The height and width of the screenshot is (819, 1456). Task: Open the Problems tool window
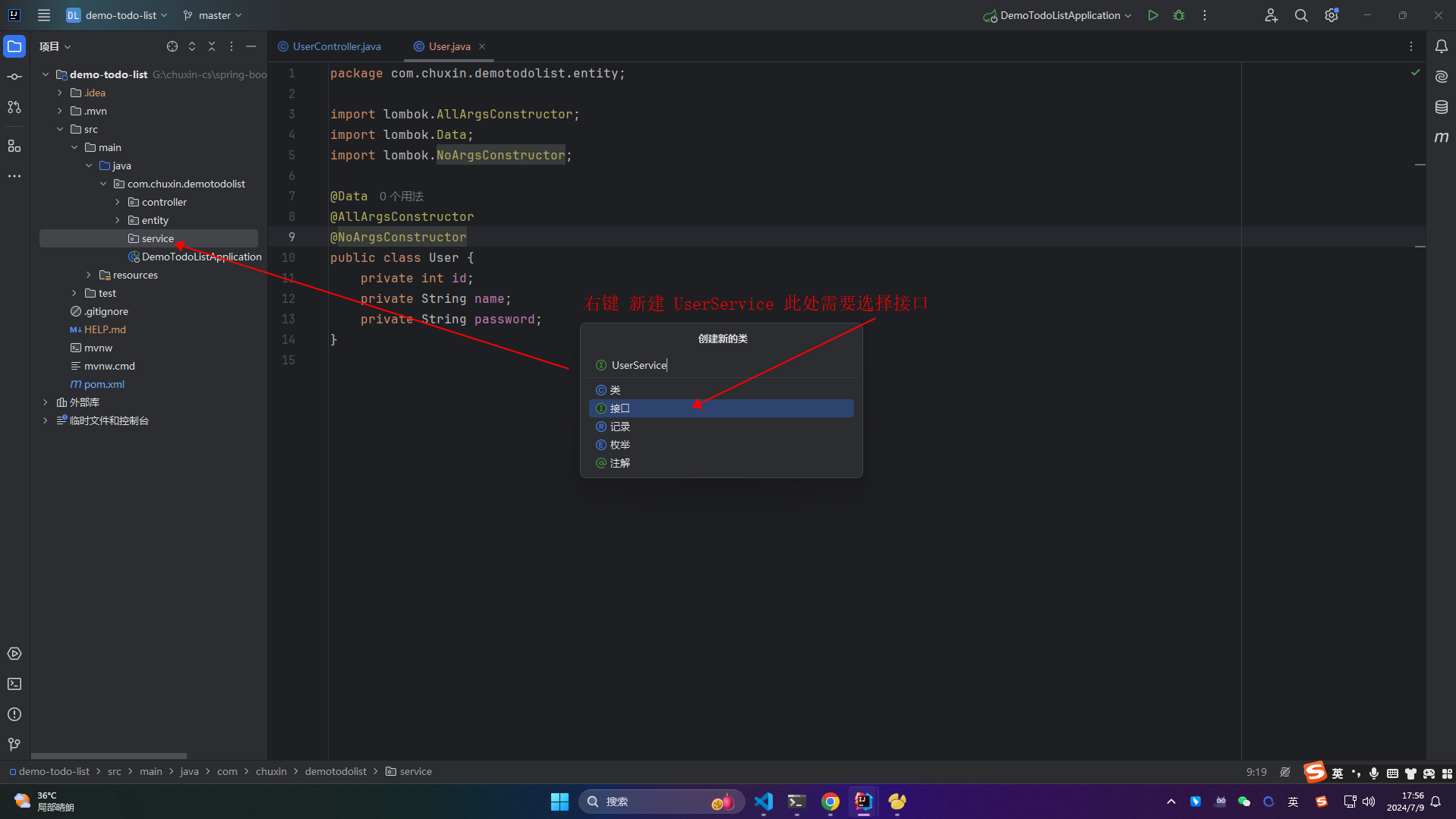pos(14,714)
